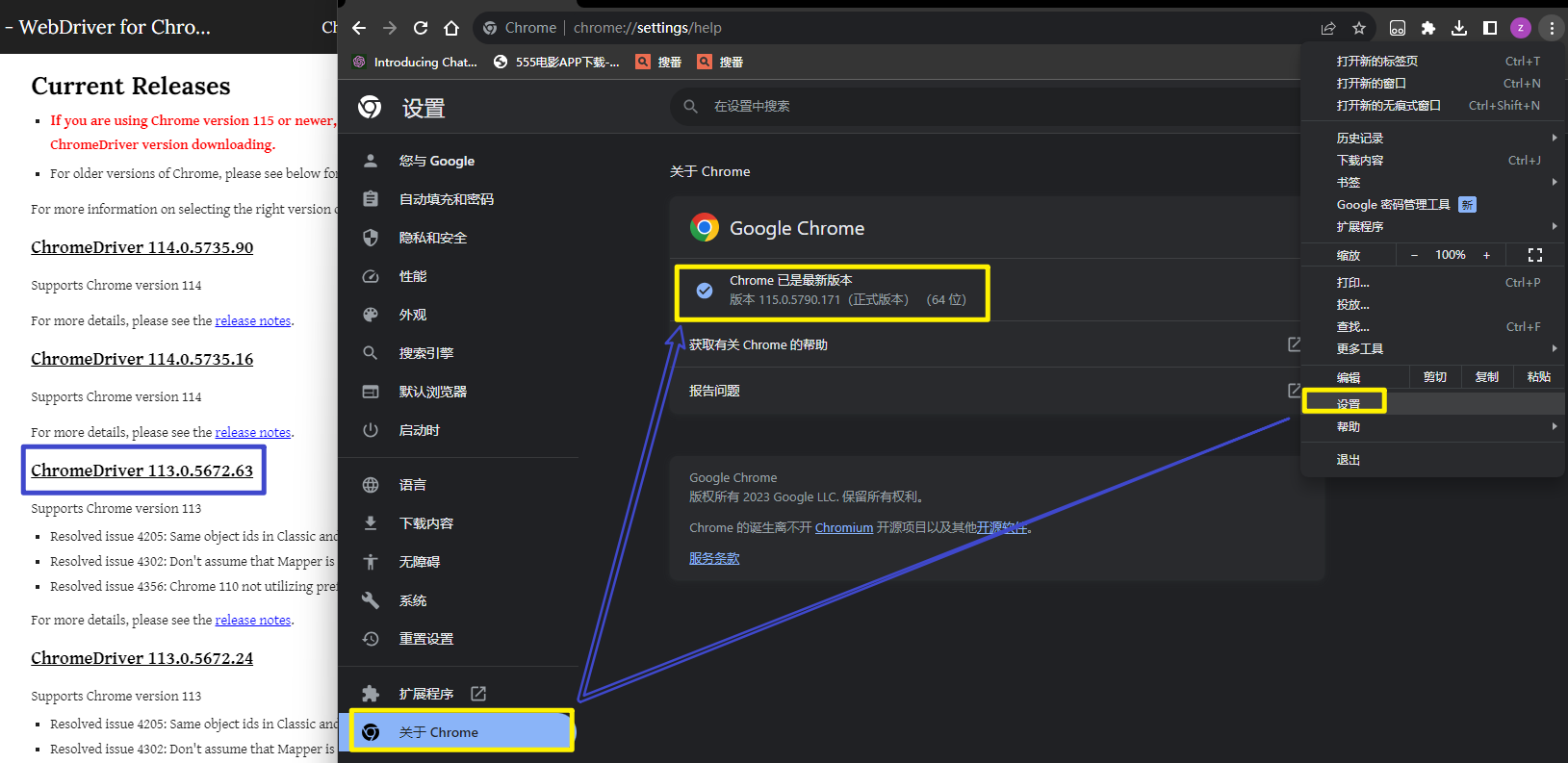1568x763 pixels.
Task: Click the home button in toolbar
Action: tap(451, 28)
